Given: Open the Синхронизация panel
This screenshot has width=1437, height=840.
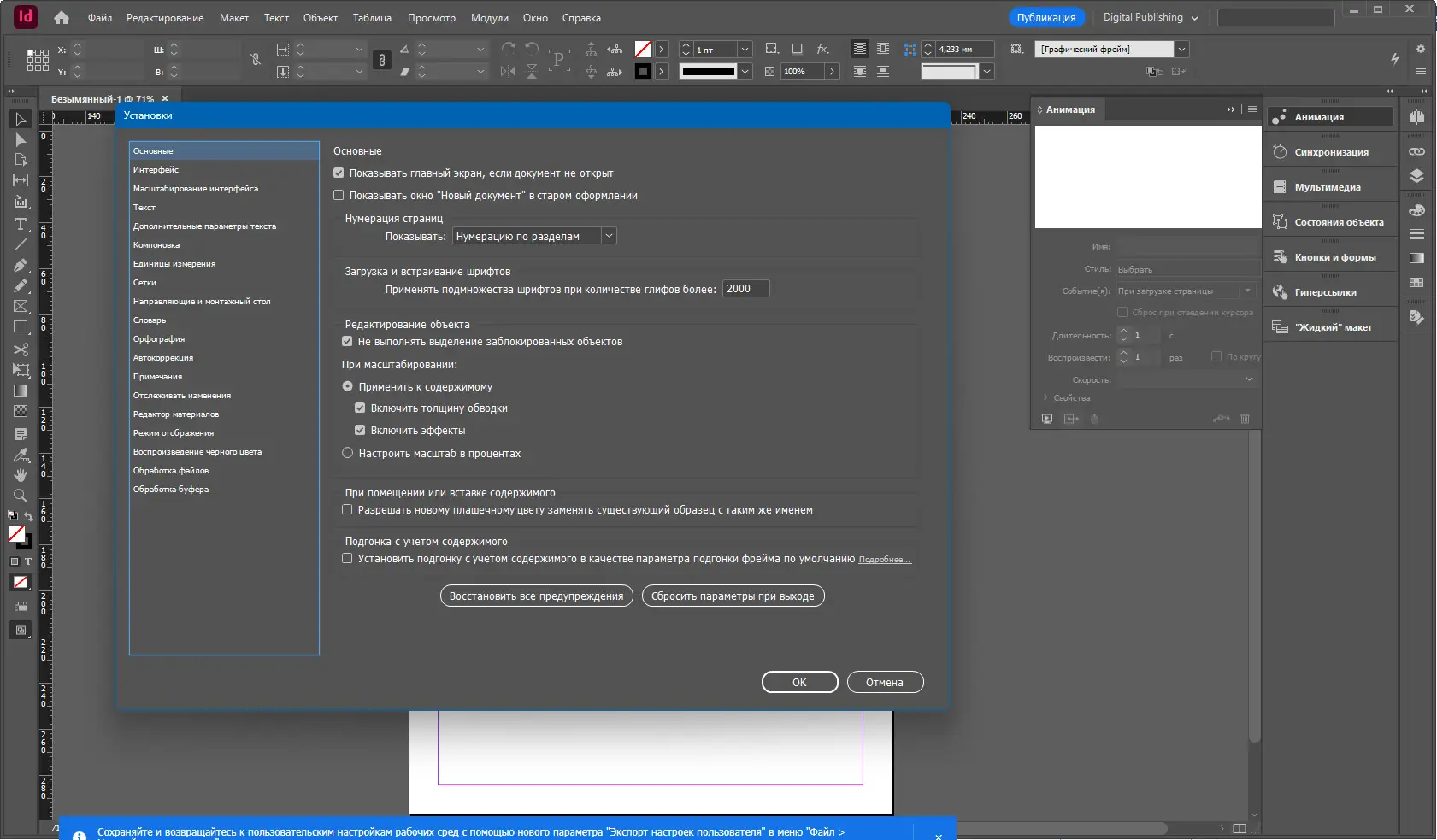Looking at the screenshot, I should pyautogui.click(x=1330, y=152).
